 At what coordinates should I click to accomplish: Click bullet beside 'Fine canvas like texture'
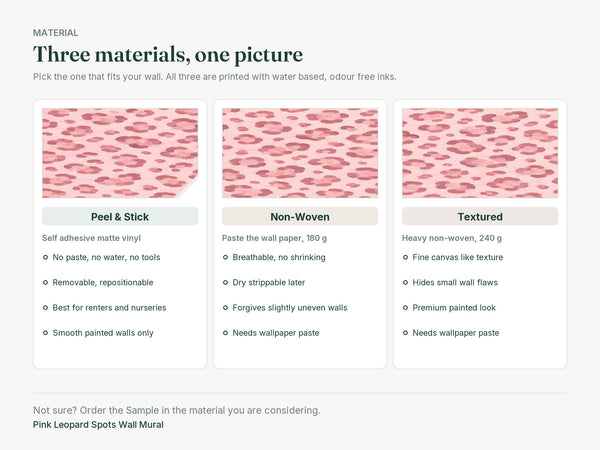(x=405, y=257)
